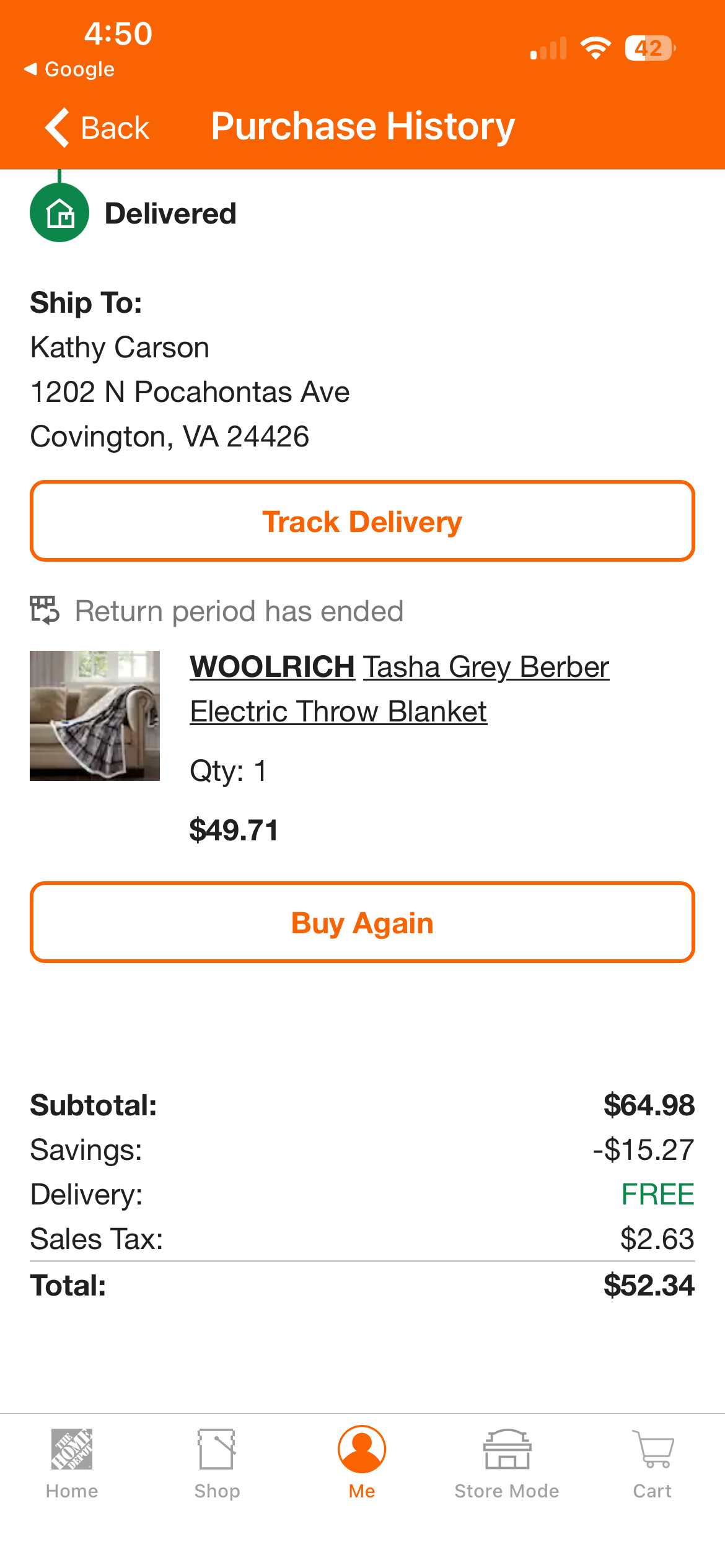Viewport: 725px width, 1568px height.
Task: Open the WOOLRICH Tasha Grey Berber link
Action: coord(400,667)
